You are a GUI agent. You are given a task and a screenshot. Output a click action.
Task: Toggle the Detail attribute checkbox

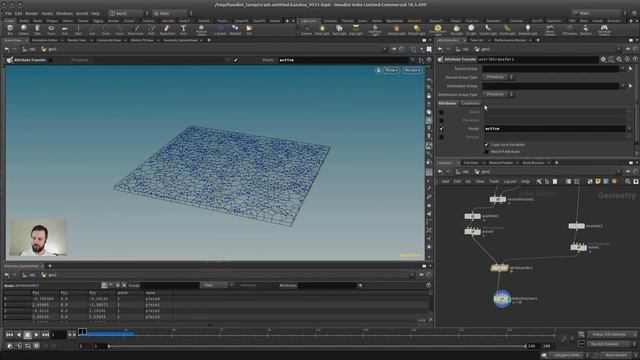pyautogui.click(x=441, y=112)
